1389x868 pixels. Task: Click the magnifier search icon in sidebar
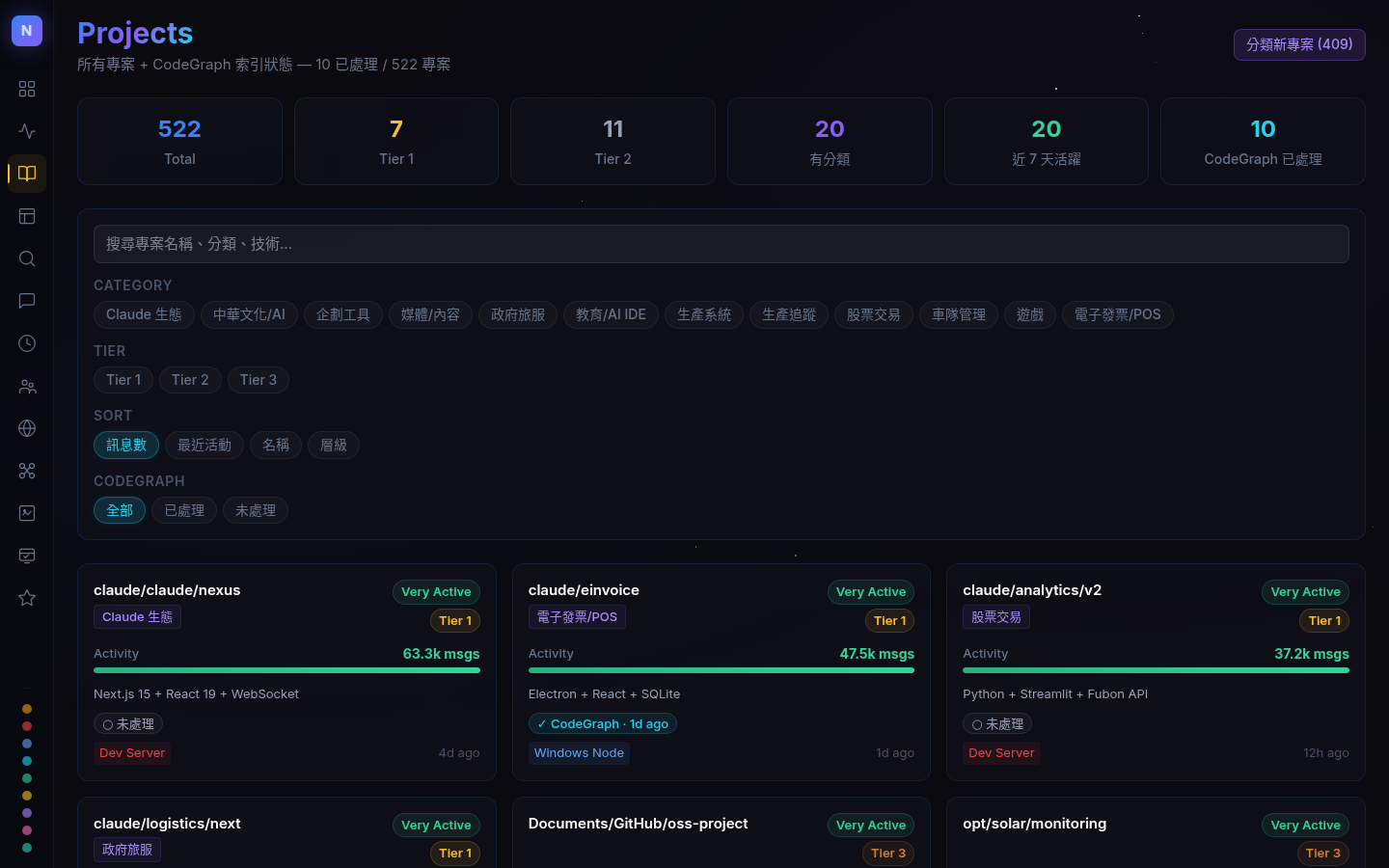click(27, 258)
